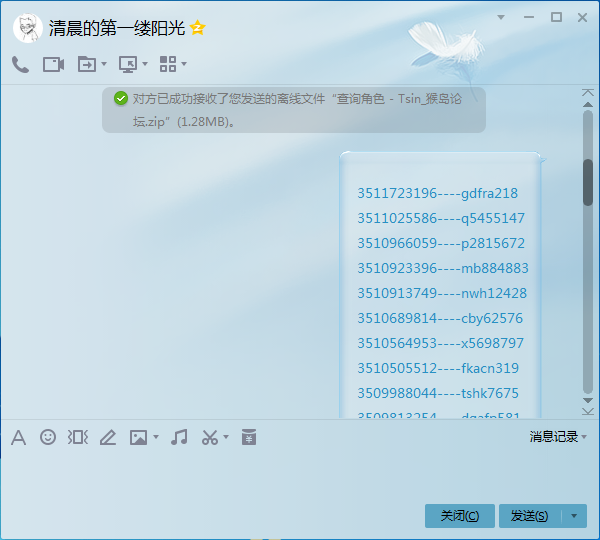Screen dimensions: 600x540
Task: Click line 3510966059----p2815672
Action: point(441,243)
